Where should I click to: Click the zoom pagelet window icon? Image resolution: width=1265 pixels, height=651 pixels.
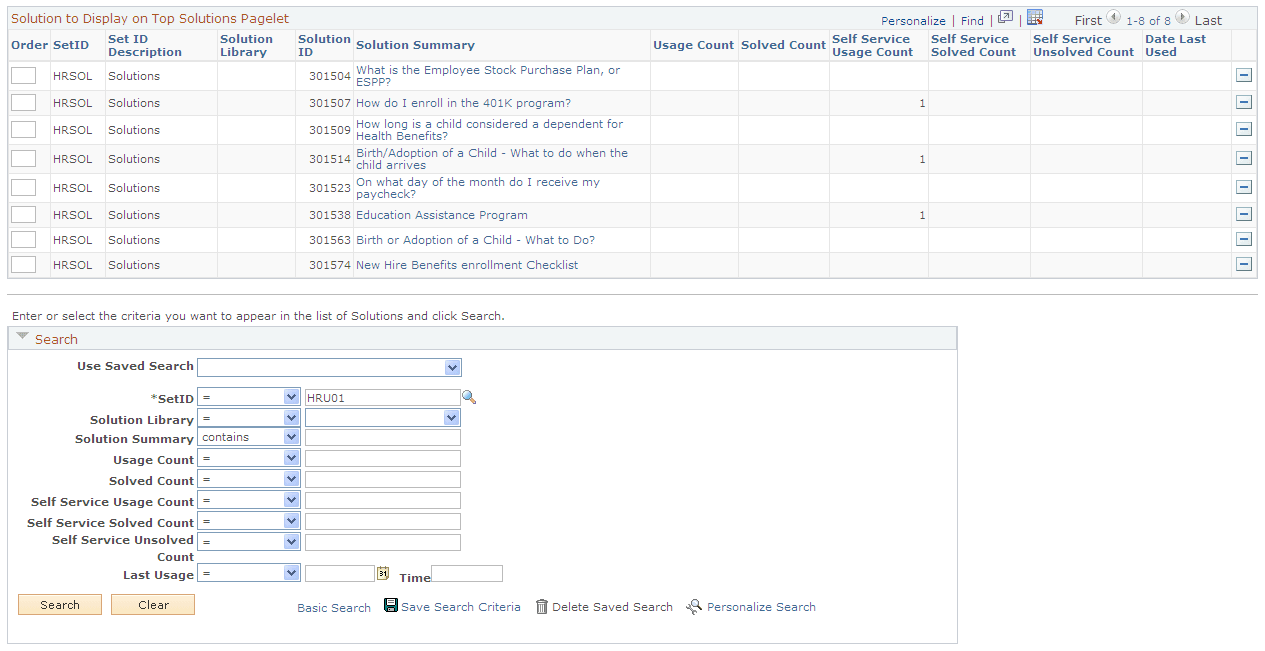coord(1004,18)
